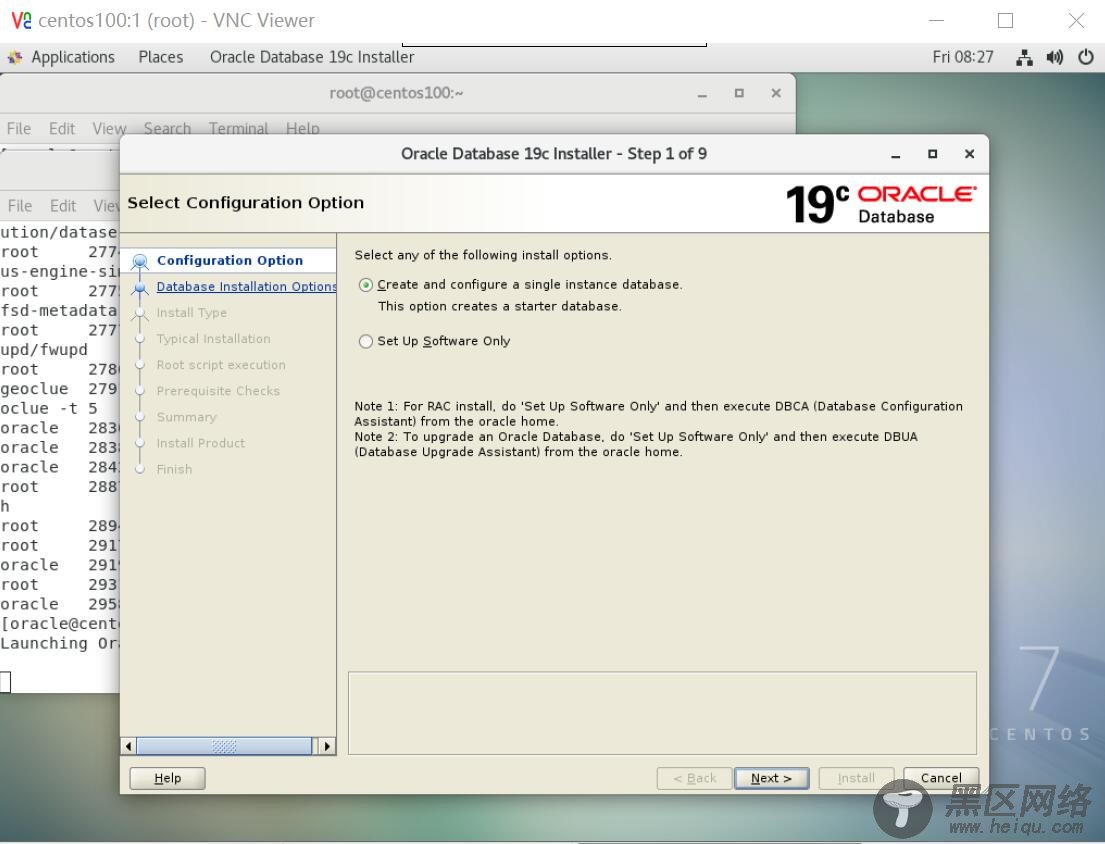The width and height of the screenshot is (1105, 844).
Task: Select Configuration Option step in sidebar
Action: click(x=230, y=261)
